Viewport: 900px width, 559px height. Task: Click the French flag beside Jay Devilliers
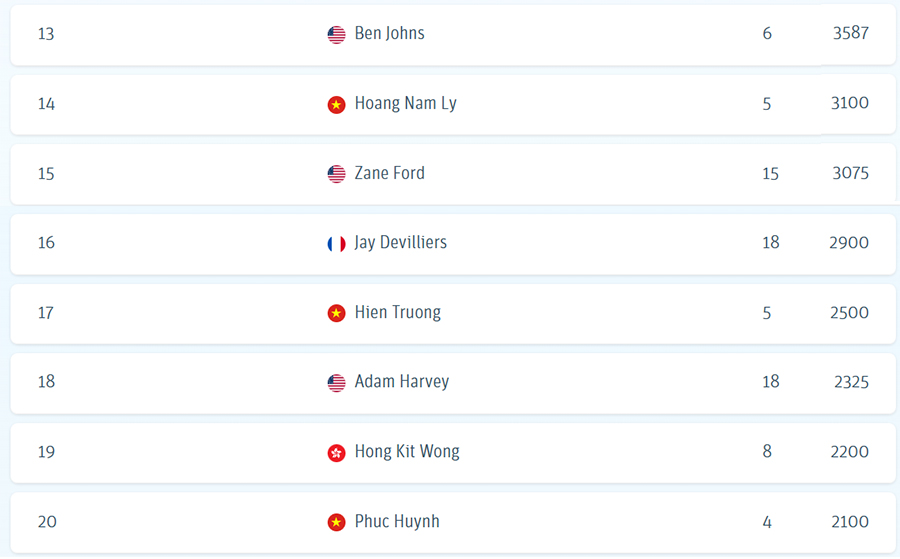click(x=336, y=244)
